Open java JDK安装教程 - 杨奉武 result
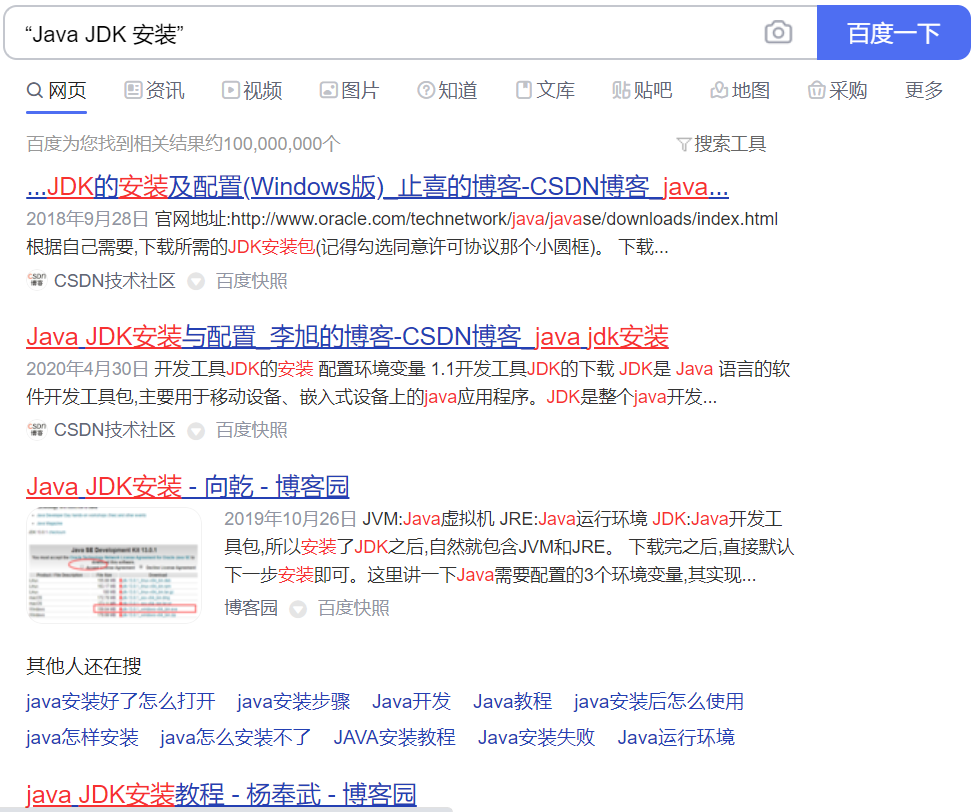The width and height of the screenshot is (973, 812). coord(221,795)
